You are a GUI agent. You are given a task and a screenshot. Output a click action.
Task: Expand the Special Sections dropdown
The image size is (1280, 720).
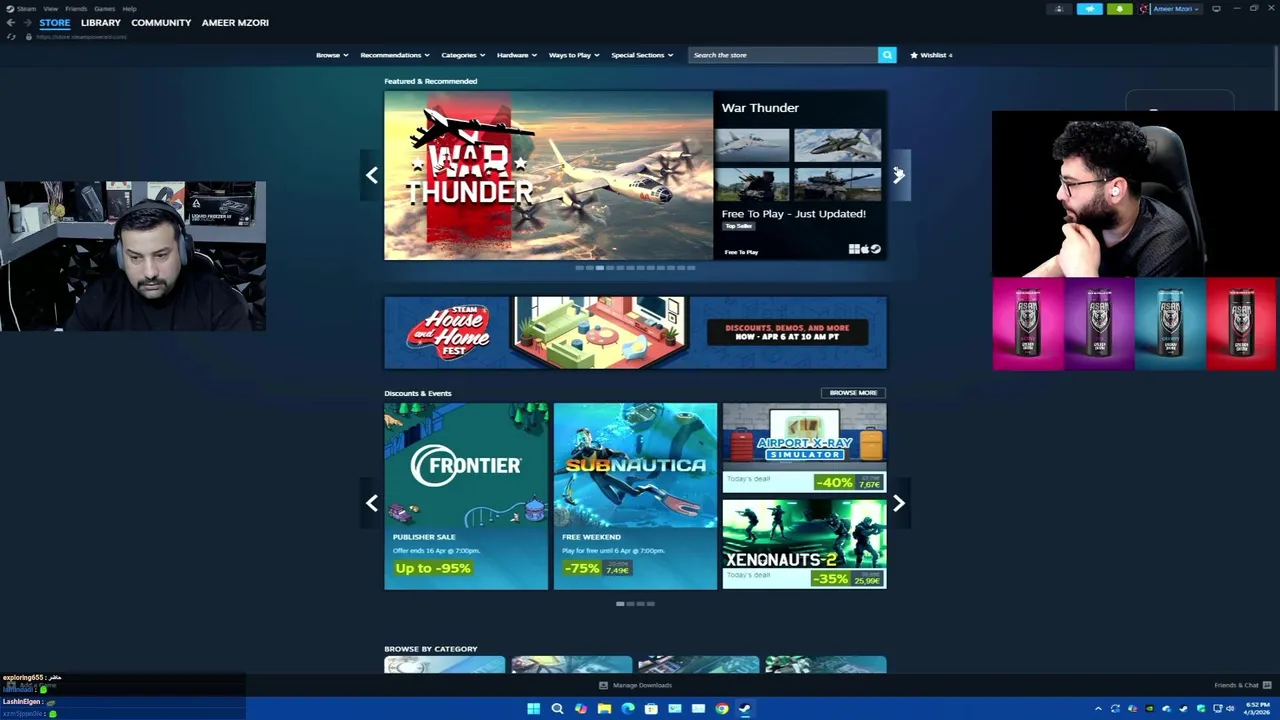642,55
